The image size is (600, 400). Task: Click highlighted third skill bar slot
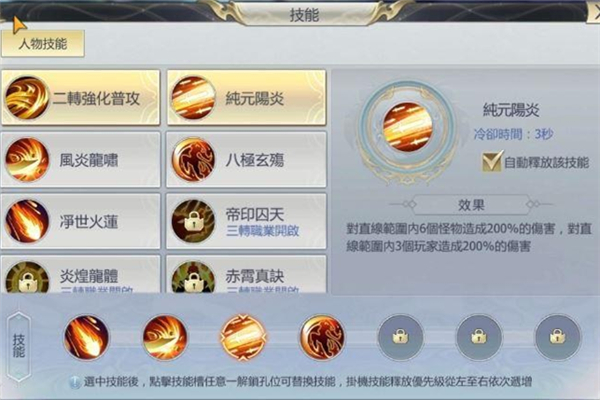243,338
